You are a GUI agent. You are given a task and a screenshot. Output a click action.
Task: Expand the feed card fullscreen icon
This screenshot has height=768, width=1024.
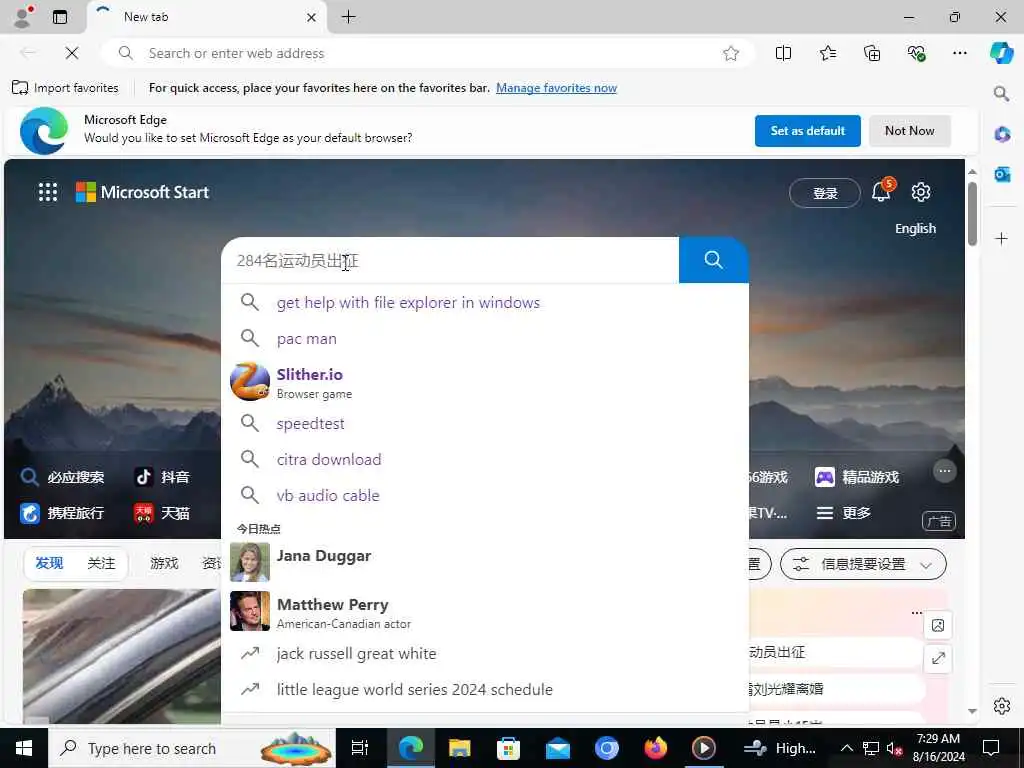click(x=938, y=658)
